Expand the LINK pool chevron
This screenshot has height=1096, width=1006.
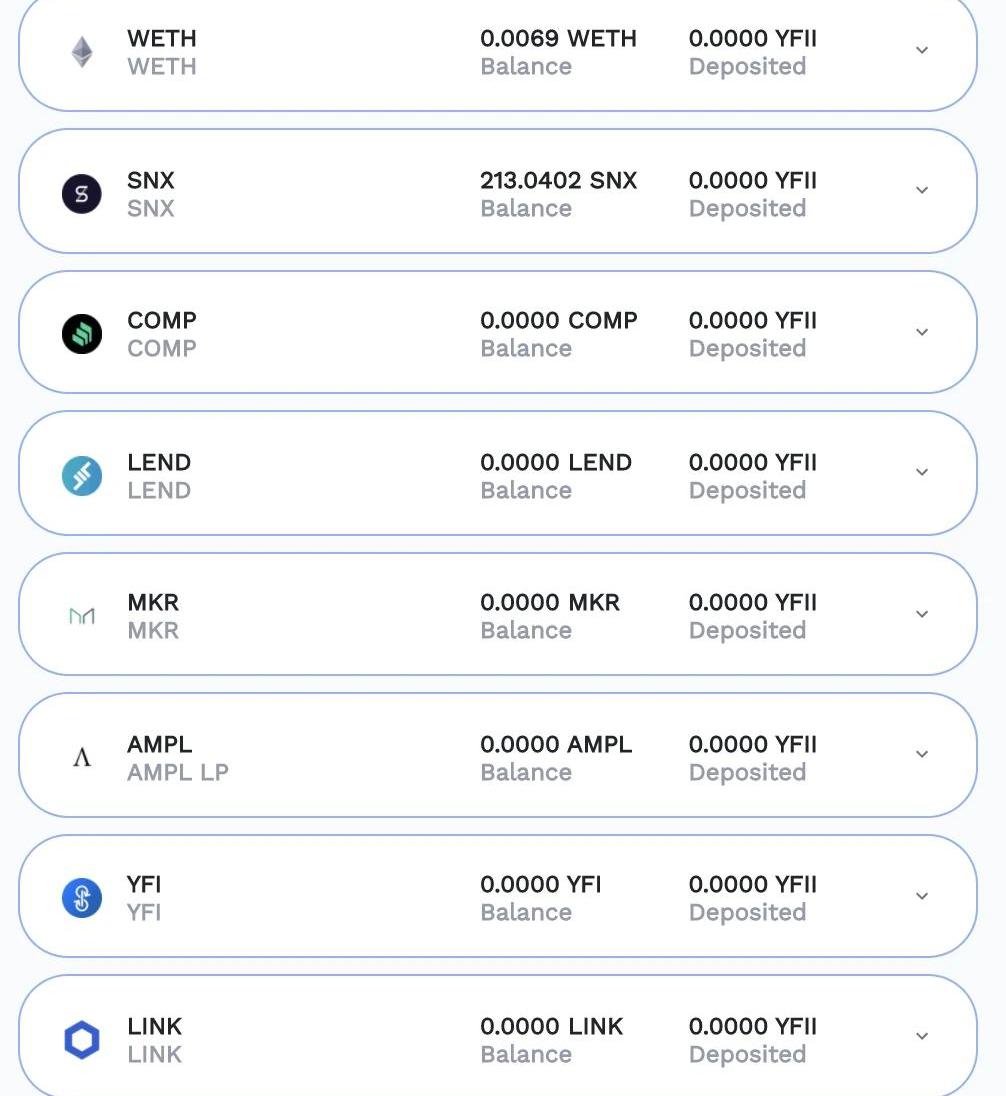922,1036
